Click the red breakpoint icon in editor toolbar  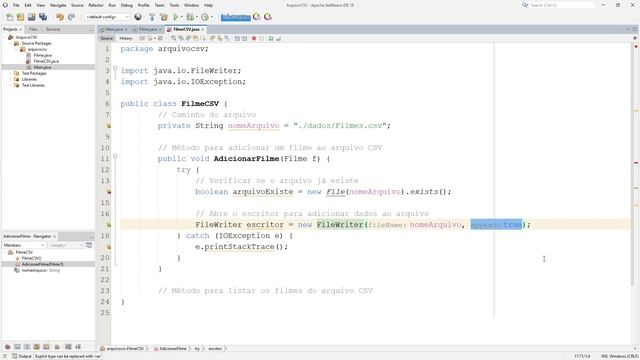(x=254, y=38)
